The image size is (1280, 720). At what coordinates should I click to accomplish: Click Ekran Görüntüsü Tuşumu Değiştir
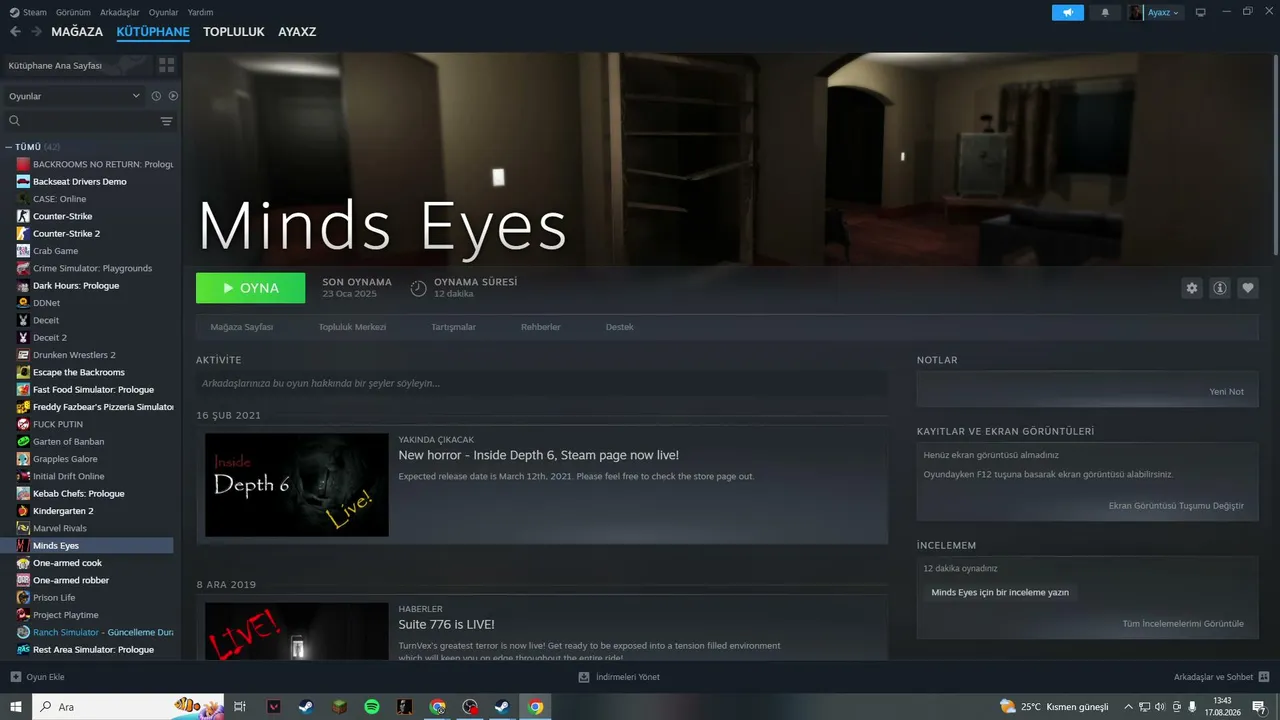[1176, 505]
